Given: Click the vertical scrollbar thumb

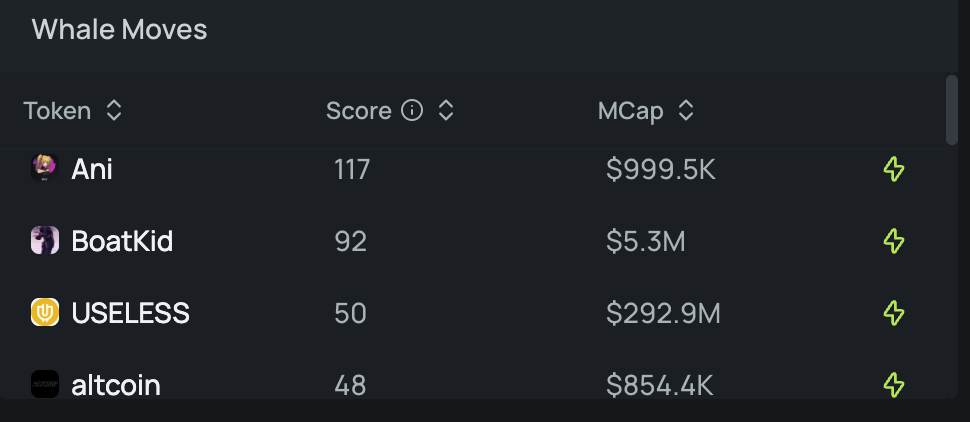Looking at the screenshot, I should tap(952, 110).
